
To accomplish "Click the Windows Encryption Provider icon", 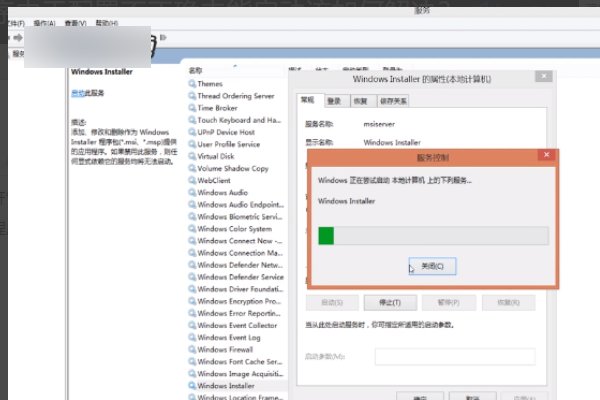I will point(192,301).
